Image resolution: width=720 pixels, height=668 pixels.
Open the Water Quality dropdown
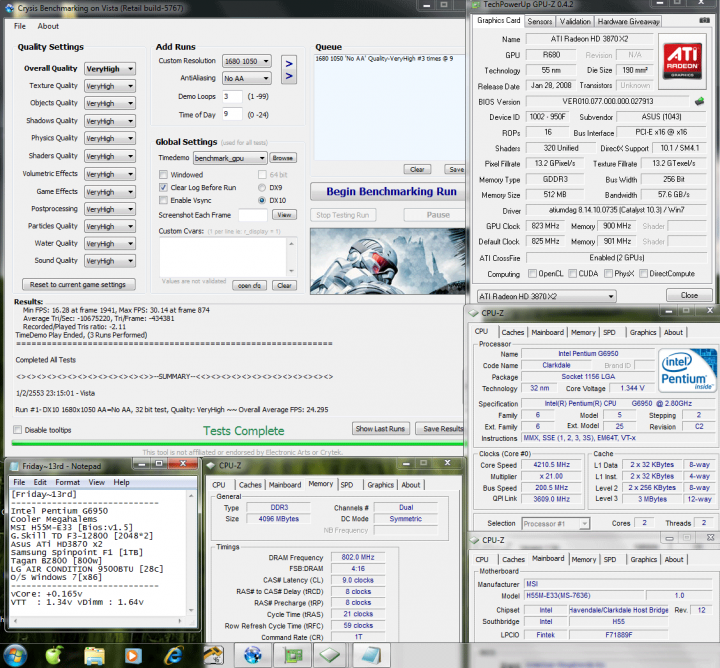point(110,244)
